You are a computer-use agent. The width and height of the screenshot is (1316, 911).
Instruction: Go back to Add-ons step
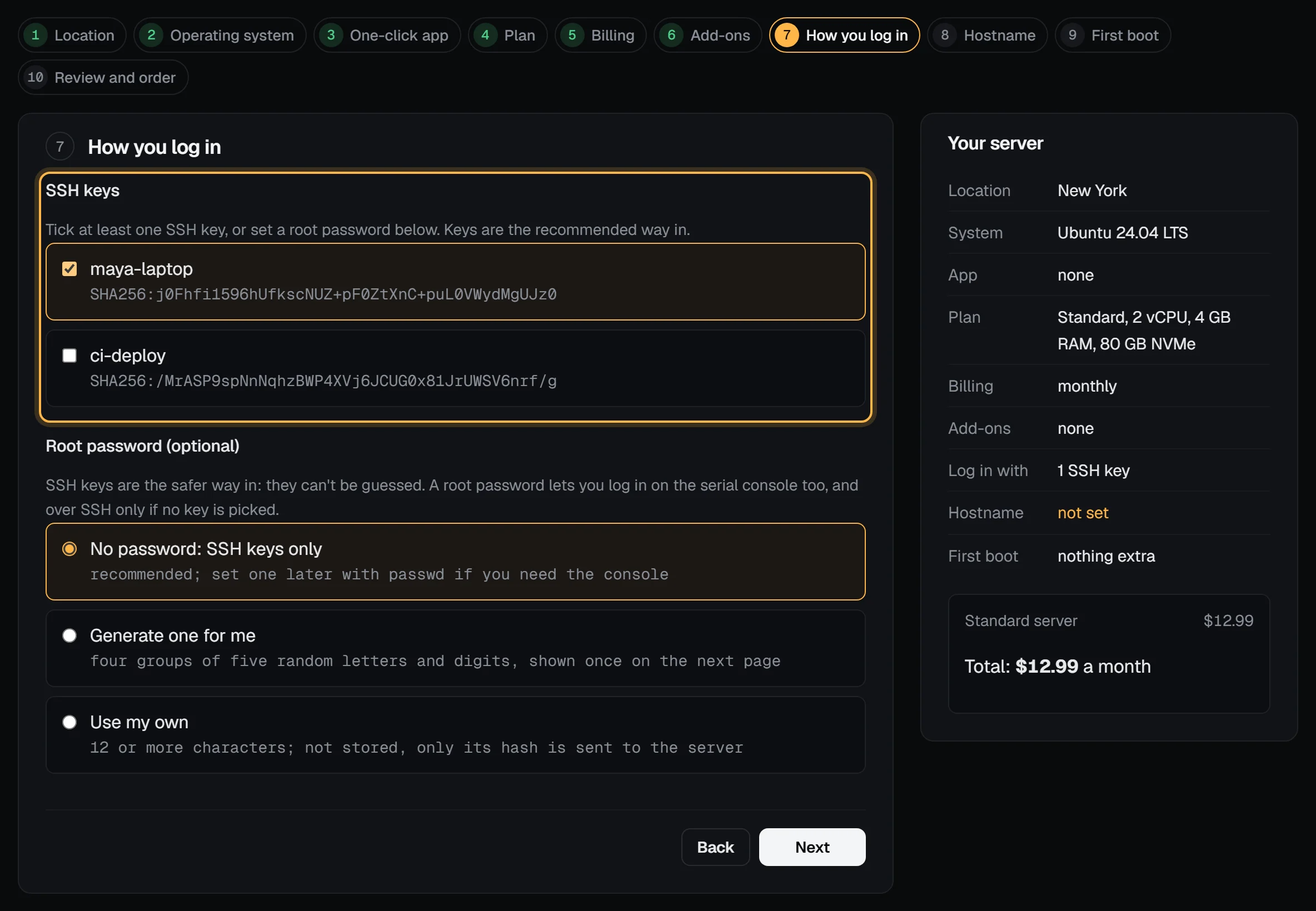[708, 36]
